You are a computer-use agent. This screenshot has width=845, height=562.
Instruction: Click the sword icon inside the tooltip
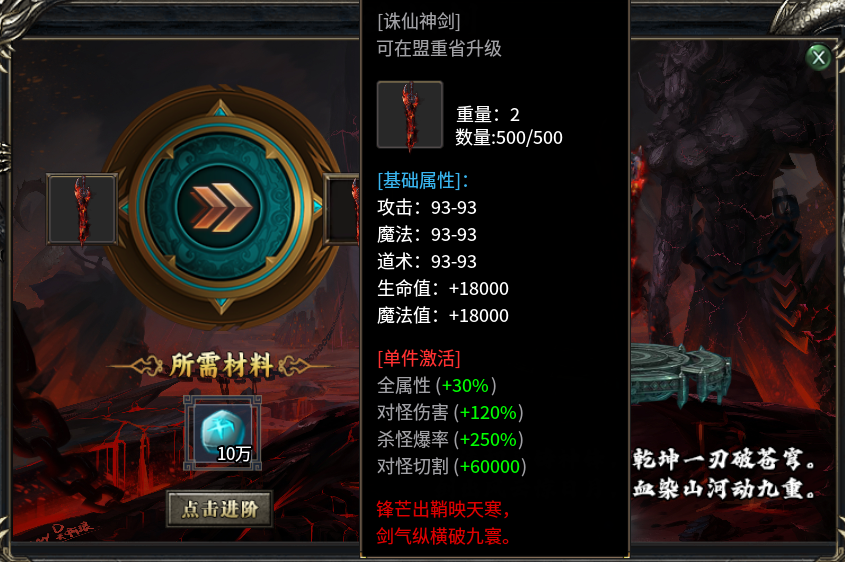pyautogui.click(x=410, y=114)
